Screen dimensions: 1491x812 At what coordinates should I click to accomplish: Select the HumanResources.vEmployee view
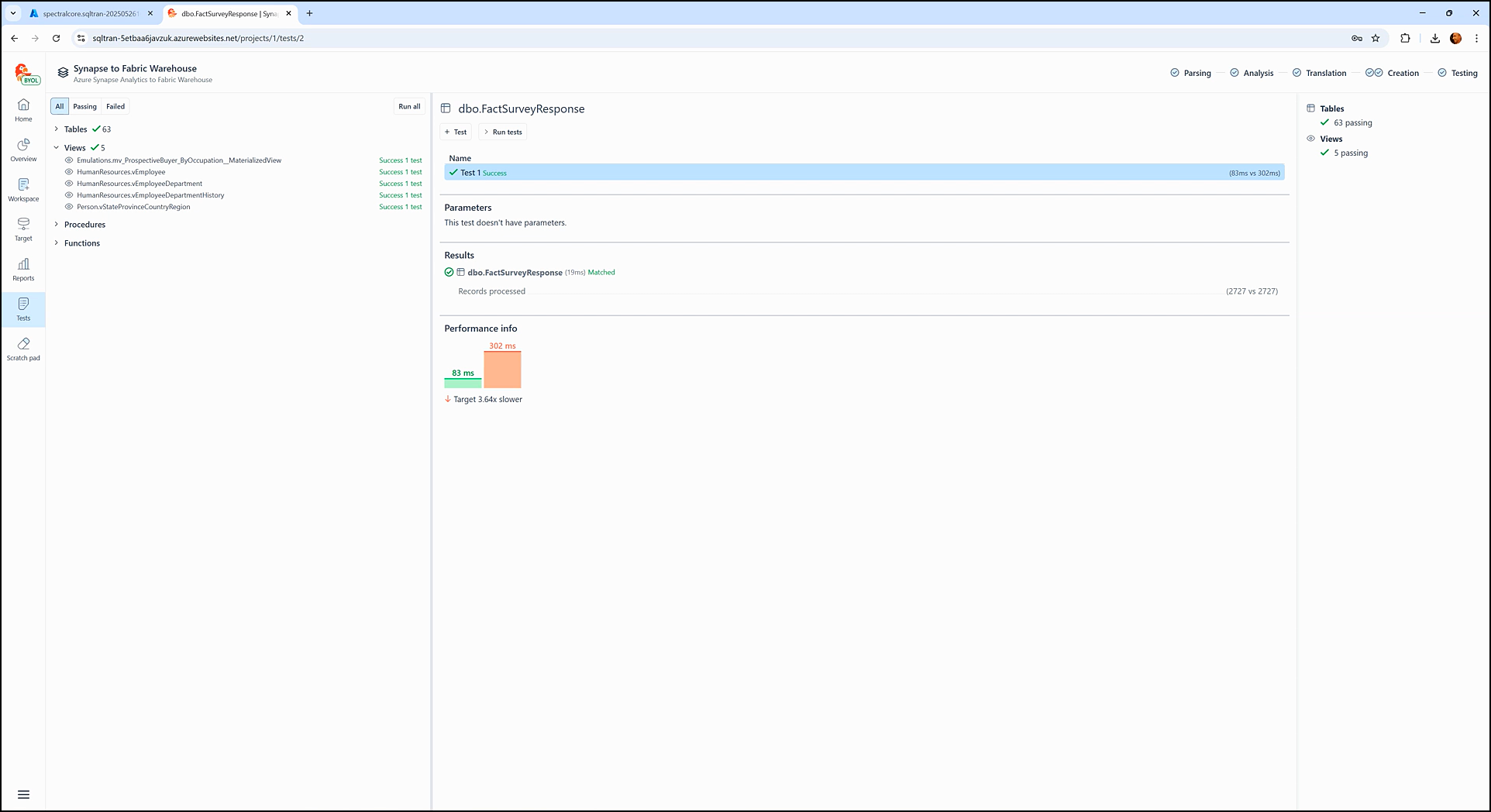(x=121, y=172)
